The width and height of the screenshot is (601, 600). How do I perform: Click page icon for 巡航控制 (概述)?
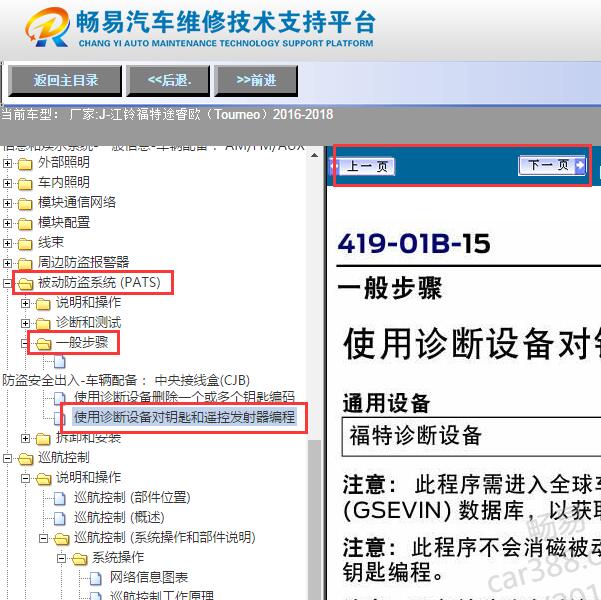click(x=59, y=518)
